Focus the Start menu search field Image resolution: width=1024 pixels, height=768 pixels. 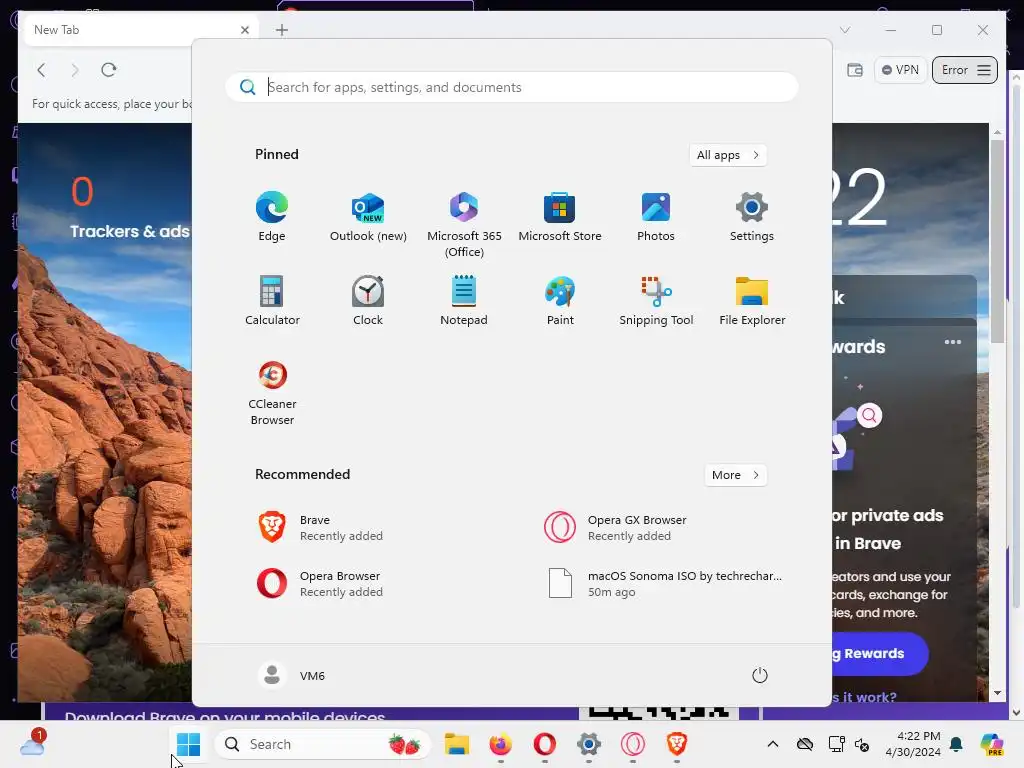click(512, 87)
